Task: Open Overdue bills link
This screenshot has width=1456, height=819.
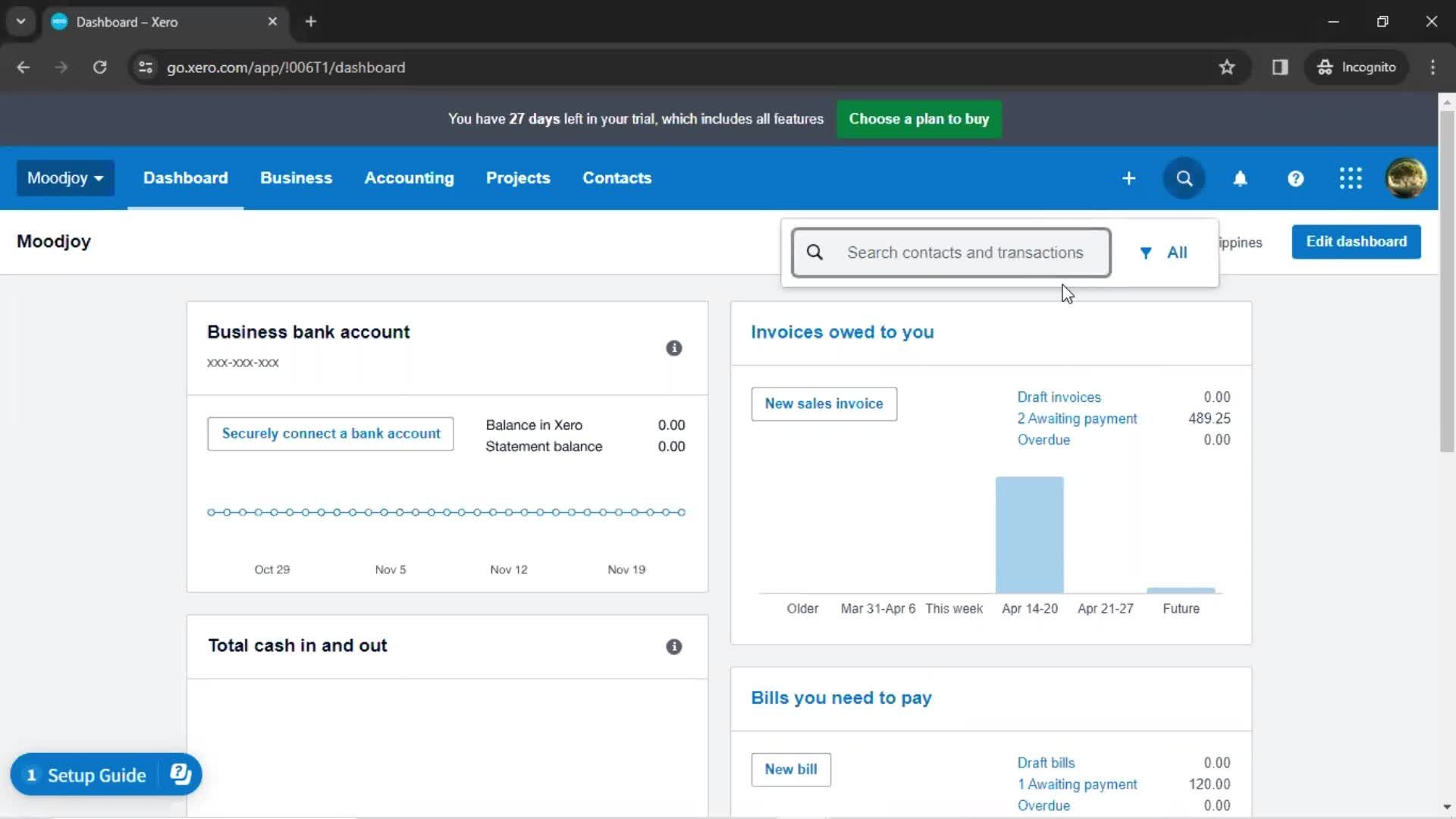Action: click(1043, 805)
